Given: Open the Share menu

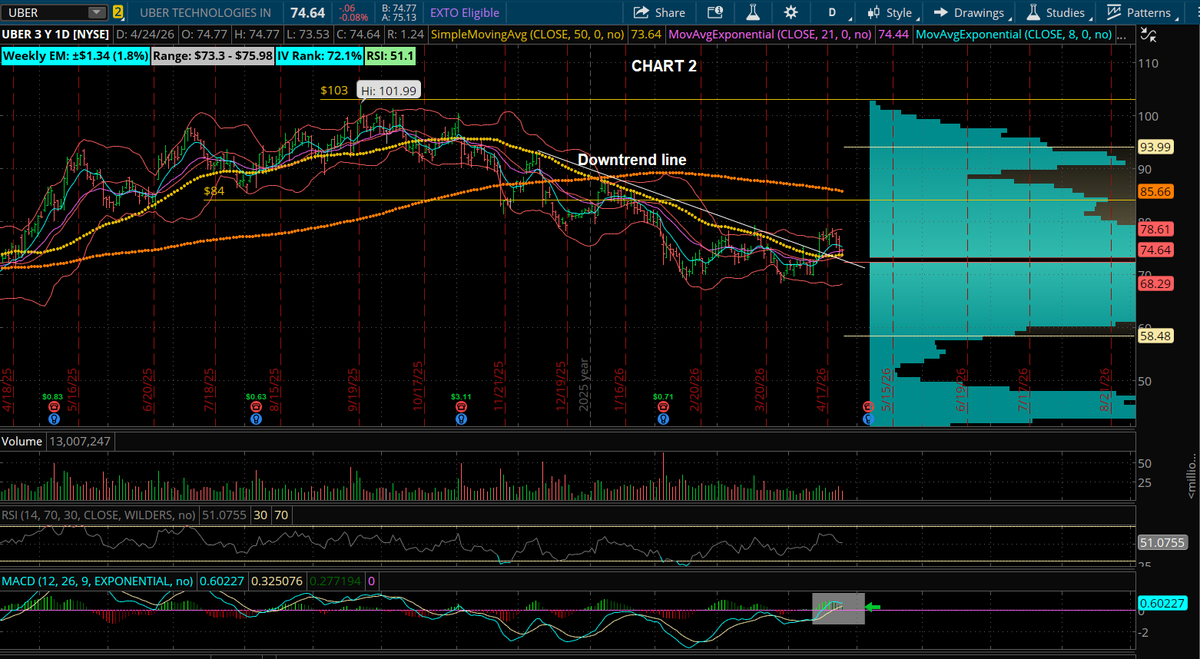Looking at the screenshot, I should click(x=659, y=12).
